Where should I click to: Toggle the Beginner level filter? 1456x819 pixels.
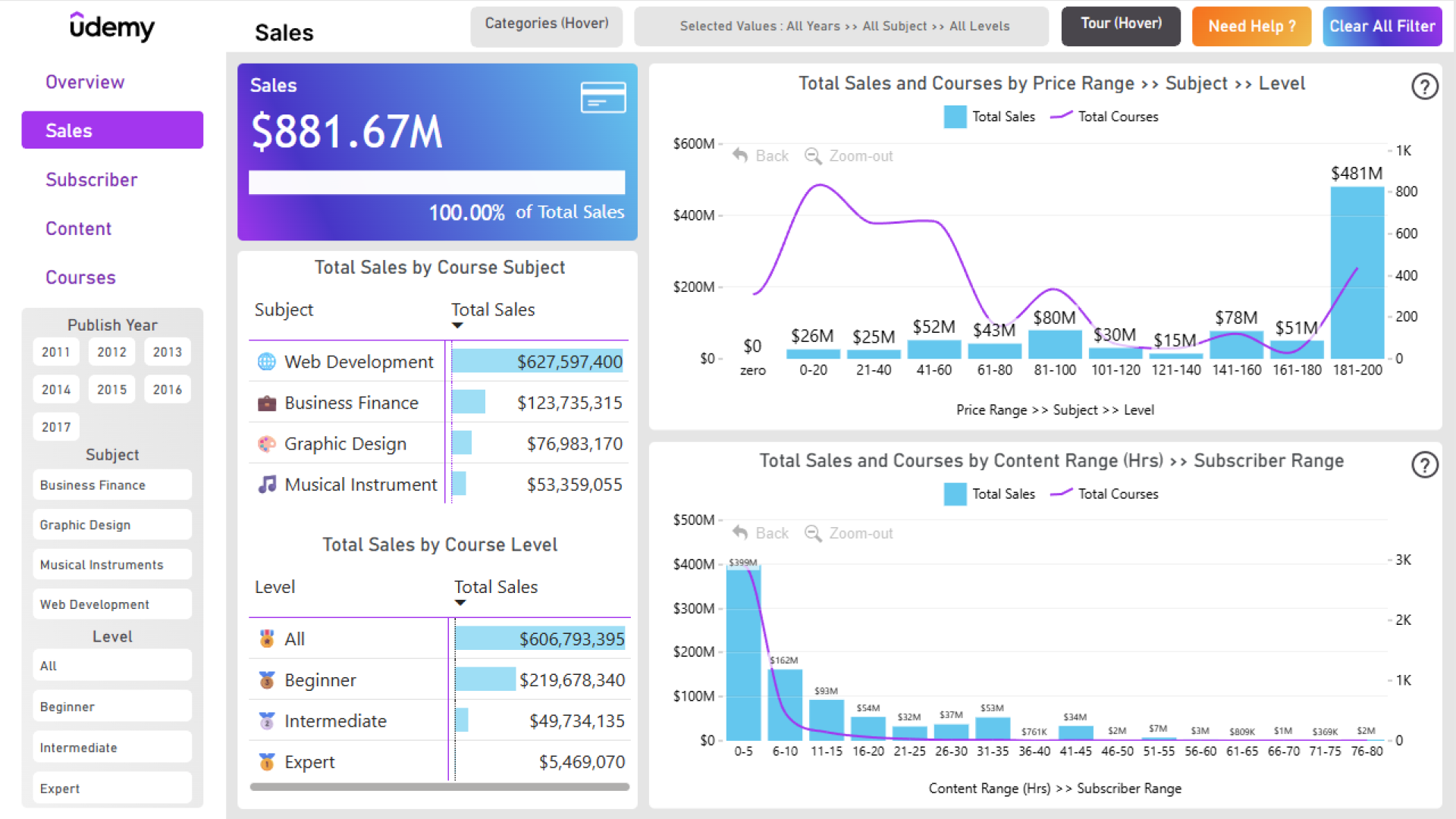click(x=111, y=707)
